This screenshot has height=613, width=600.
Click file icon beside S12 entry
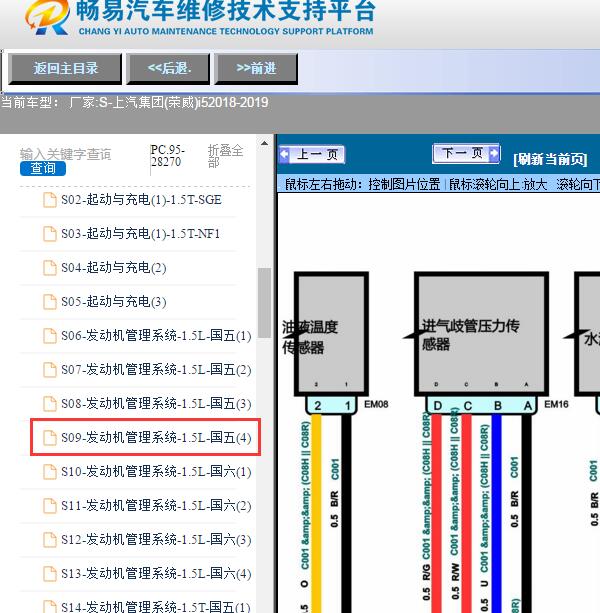pos(50,540)
